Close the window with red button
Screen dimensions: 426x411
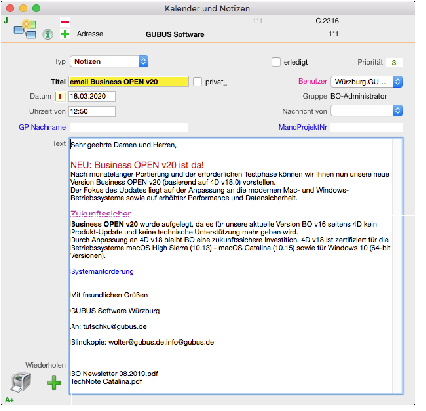click(x=10, y=8)
